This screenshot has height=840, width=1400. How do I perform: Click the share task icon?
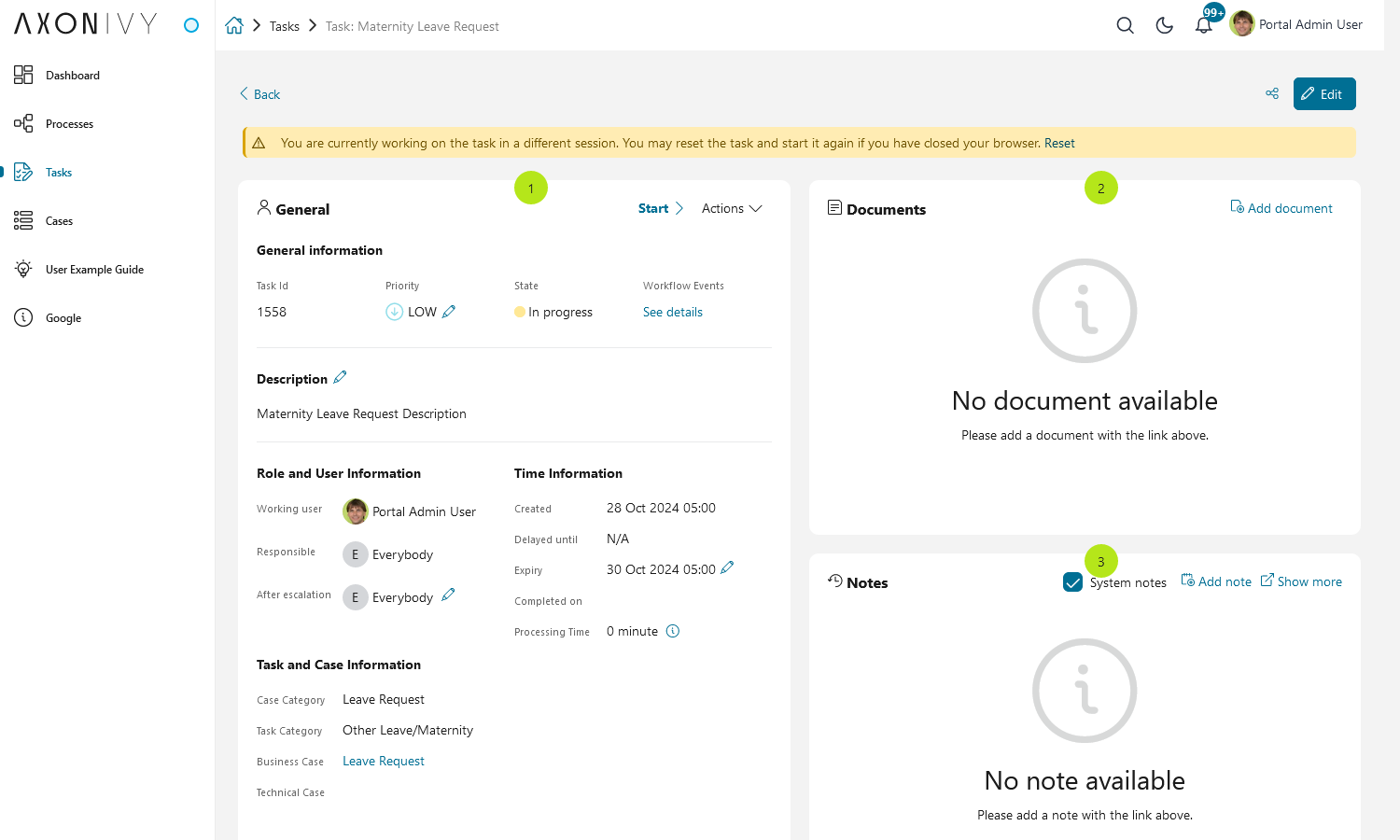click(1272, 93)
